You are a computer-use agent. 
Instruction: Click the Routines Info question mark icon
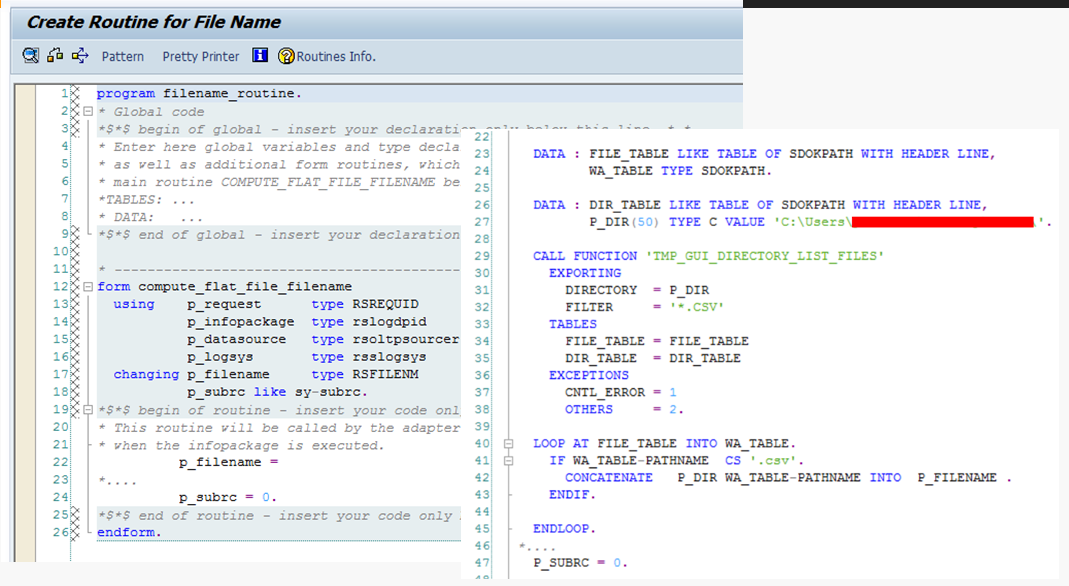[285, 55]
